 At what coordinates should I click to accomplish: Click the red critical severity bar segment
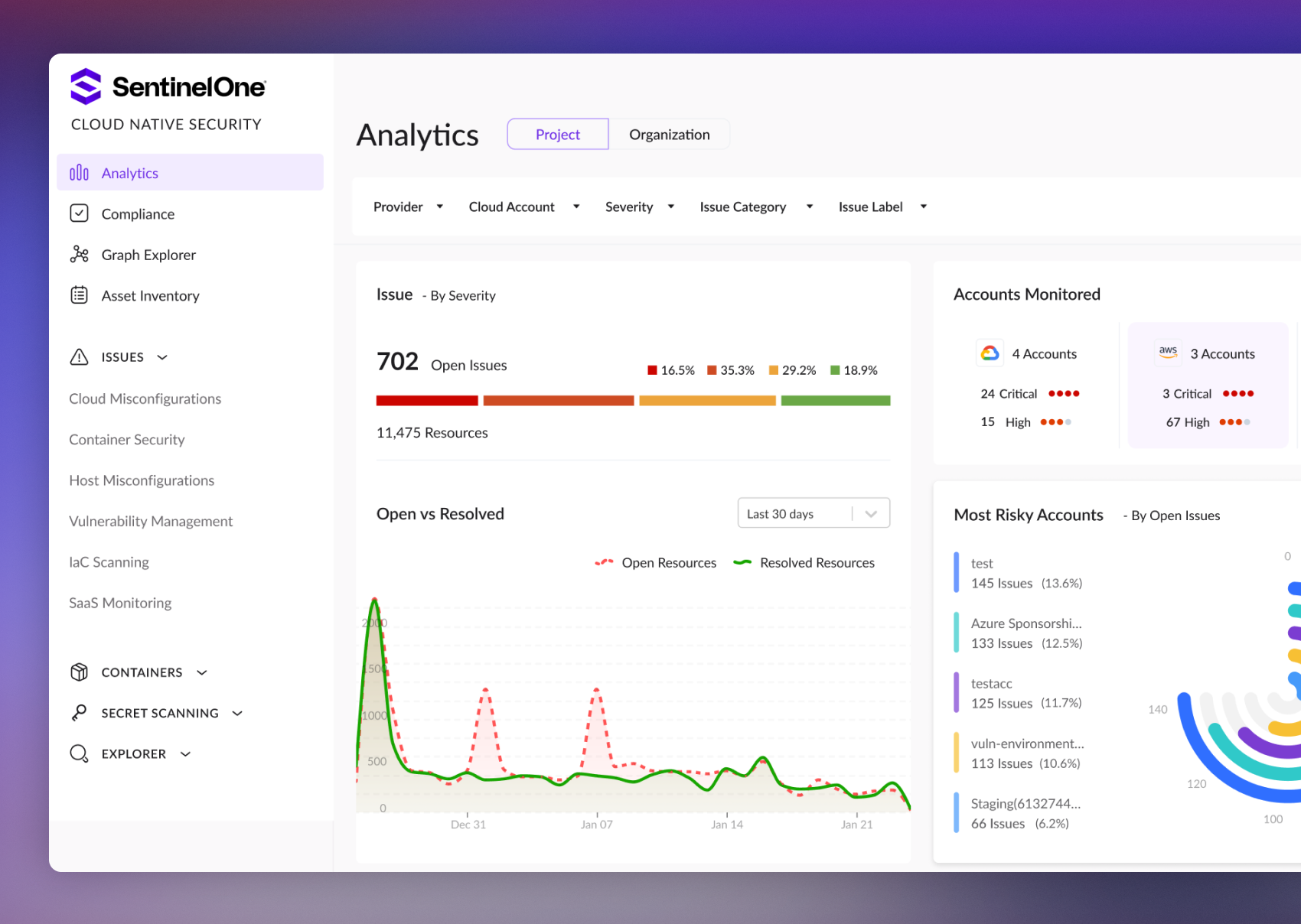point(427,401)
